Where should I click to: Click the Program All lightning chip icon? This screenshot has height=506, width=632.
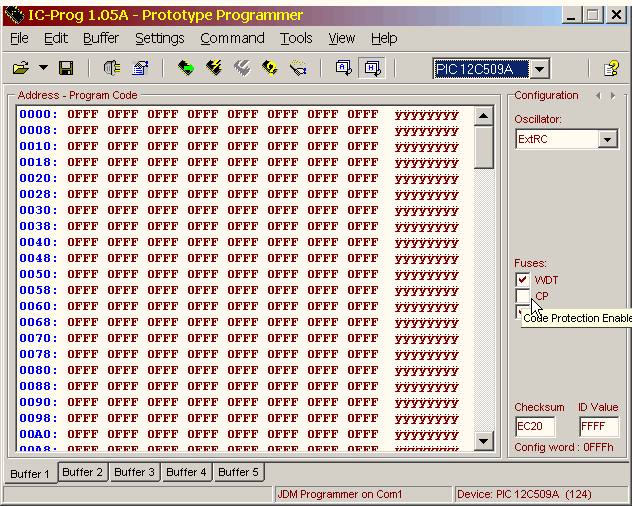pyautogui.click(x=214, y=68)
